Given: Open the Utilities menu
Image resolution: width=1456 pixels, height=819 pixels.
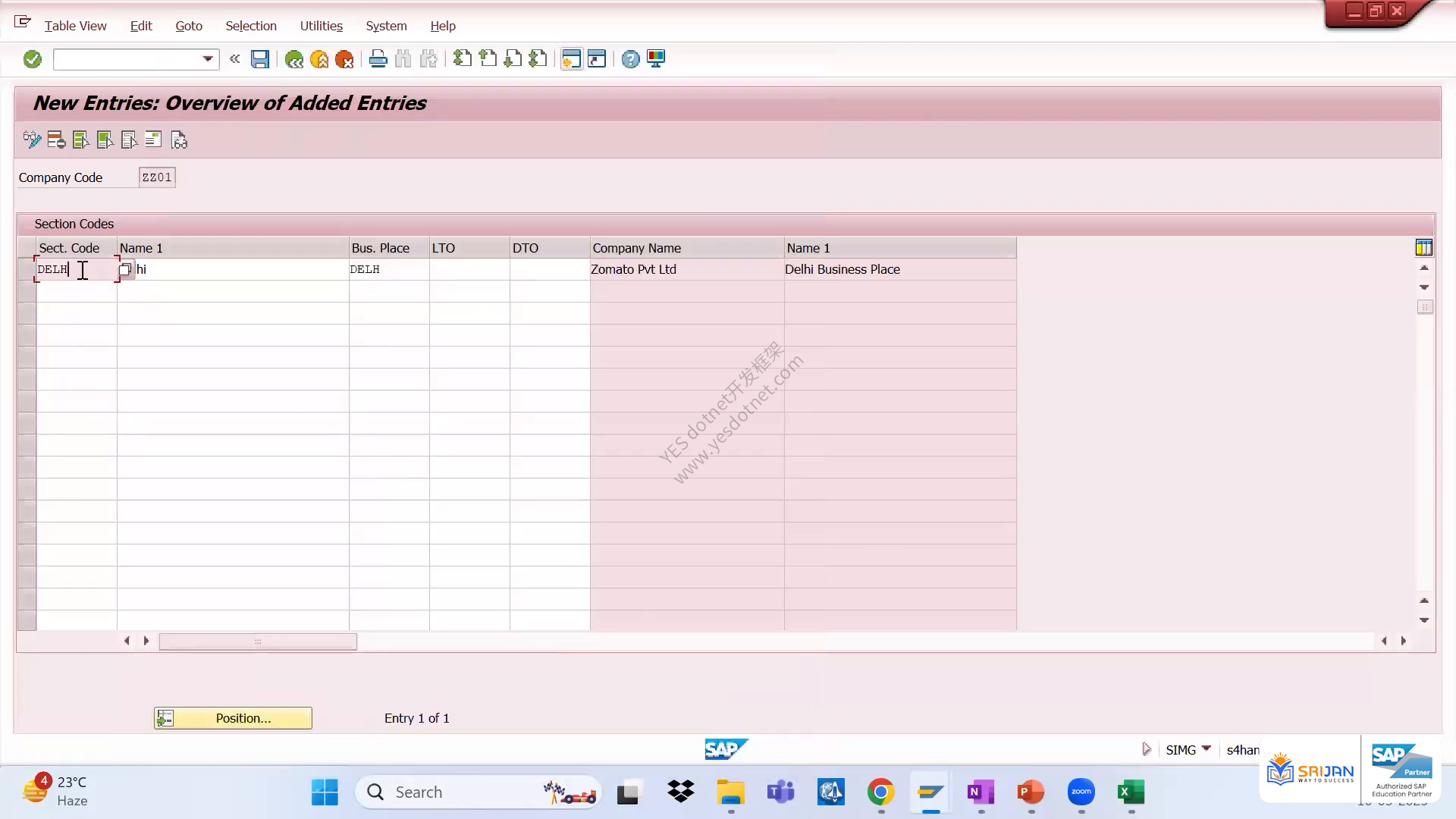Looking at the screenshot, I should point(322,26).
